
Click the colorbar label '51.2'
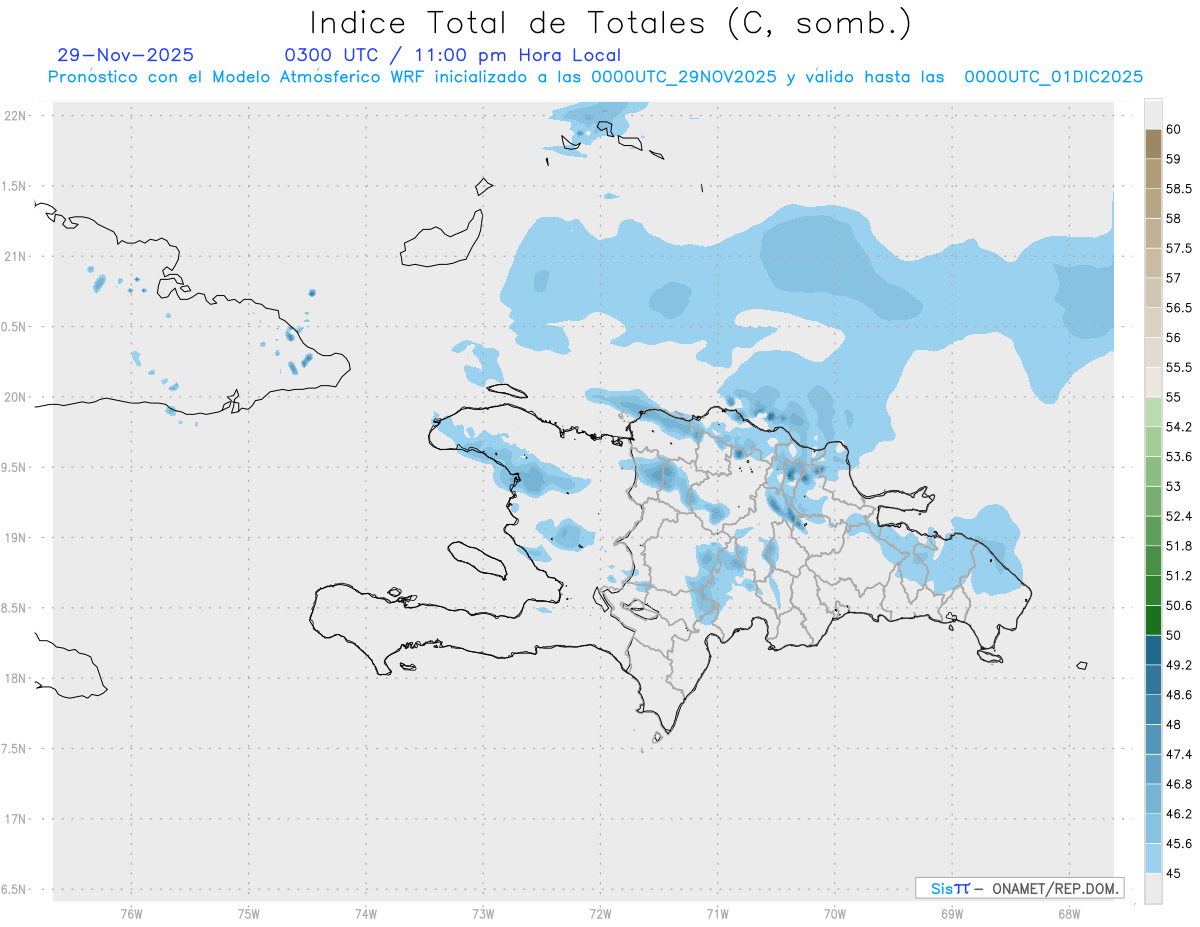click(x=1178, y=576)
